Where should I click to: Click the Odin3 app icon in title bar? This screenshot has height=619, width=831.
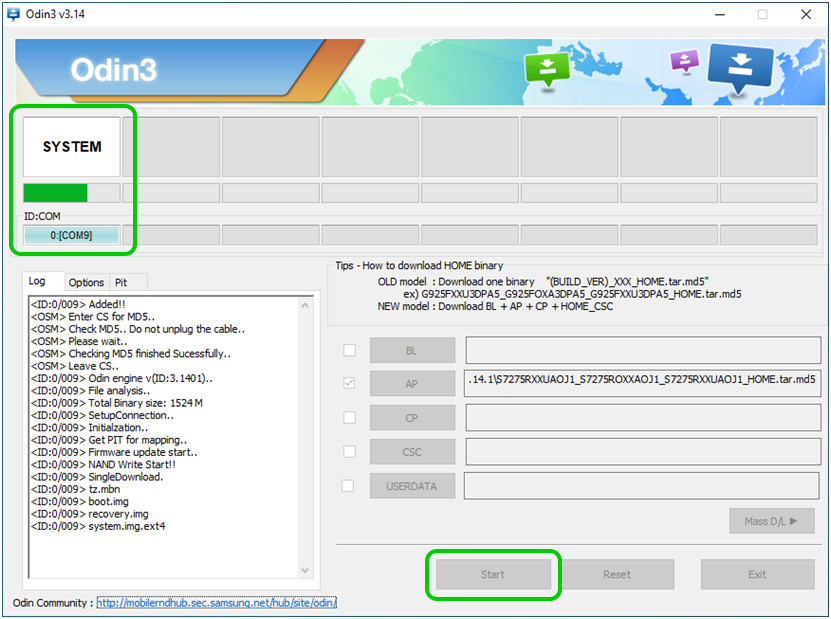(14, 14)
